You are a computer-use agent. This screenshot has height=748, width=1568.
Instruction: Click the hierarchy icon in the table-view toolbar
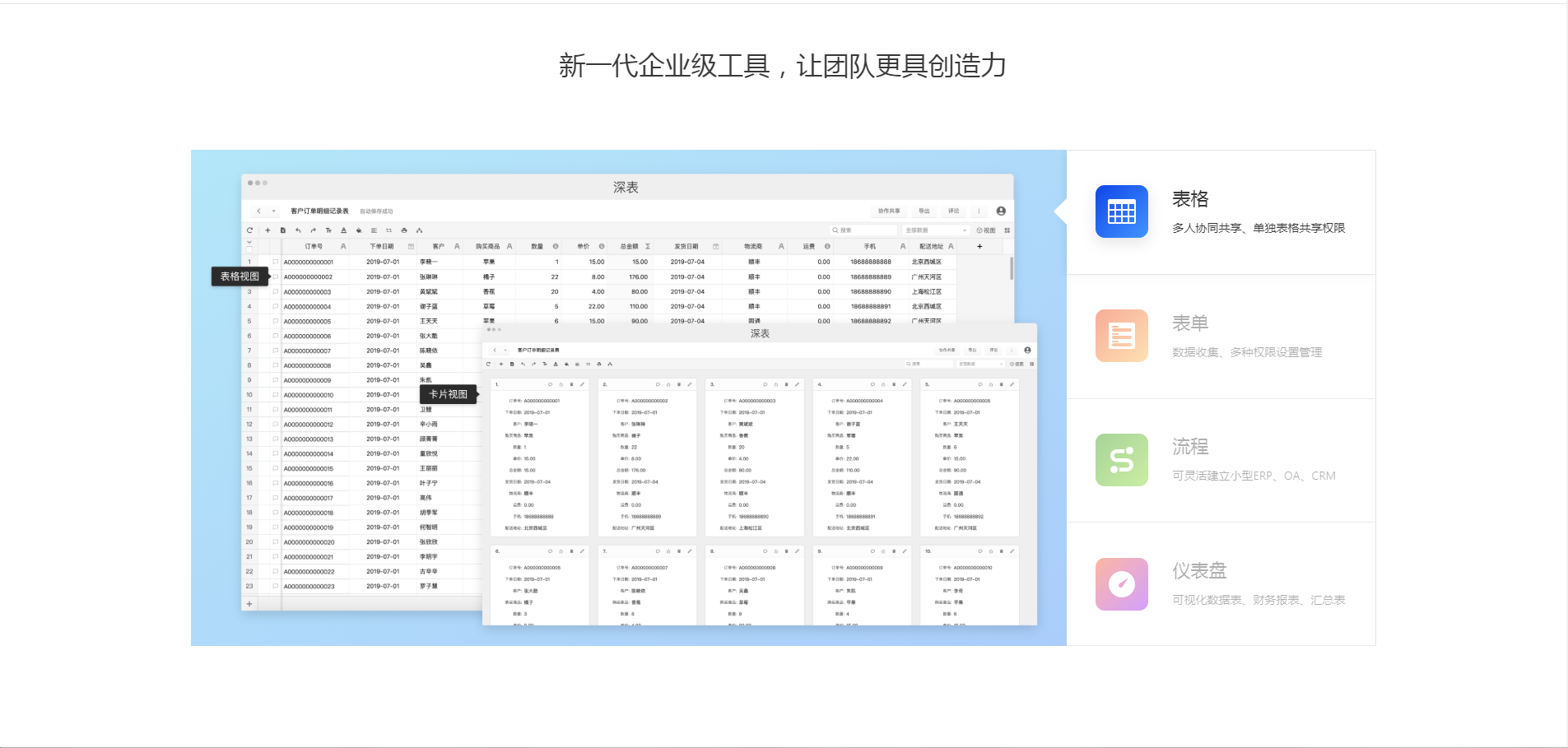pyautogui.click(x=419, y=230)
